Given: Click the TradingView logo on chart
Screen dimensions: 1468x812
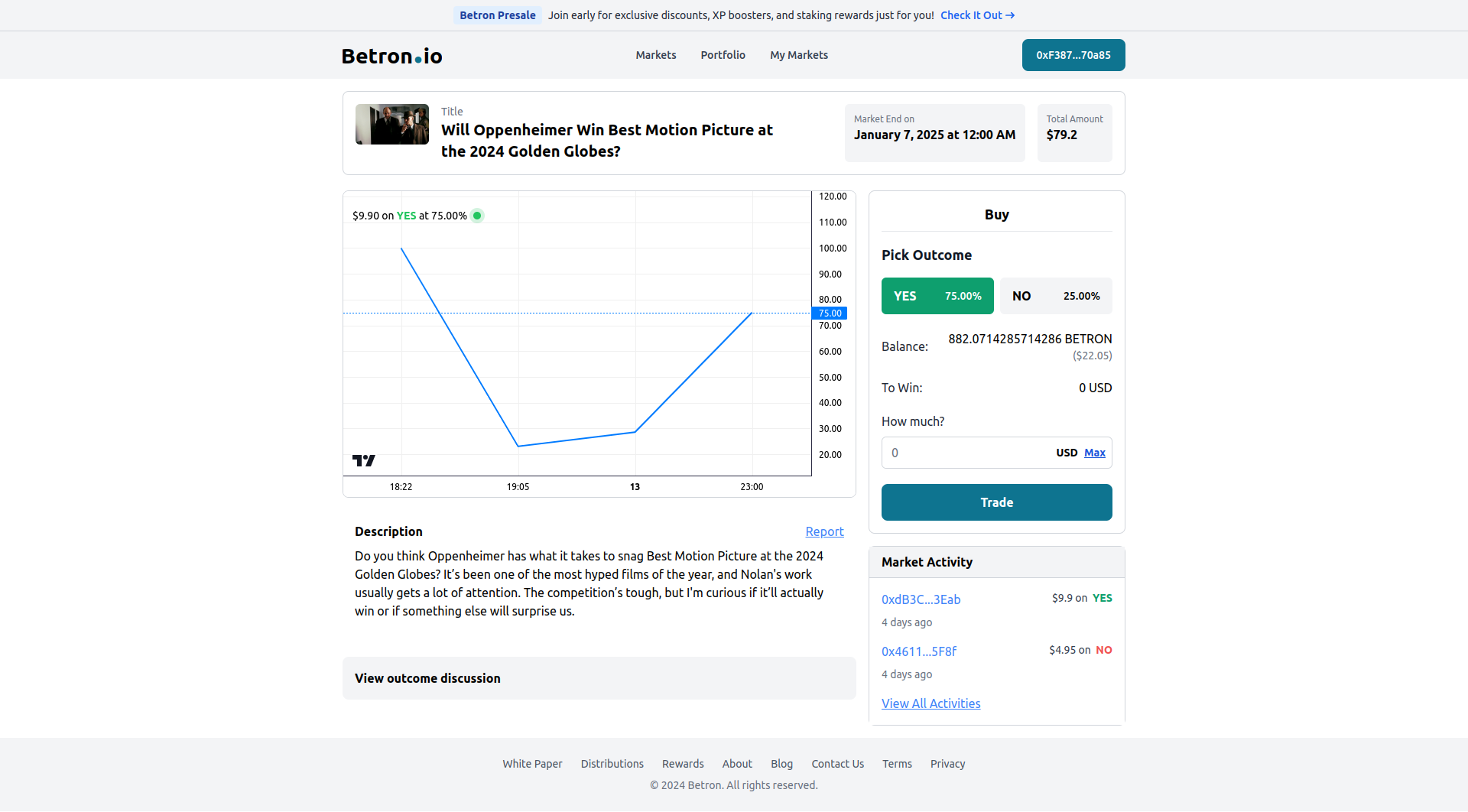Looking at the screenshot, I should coord(364,460).
